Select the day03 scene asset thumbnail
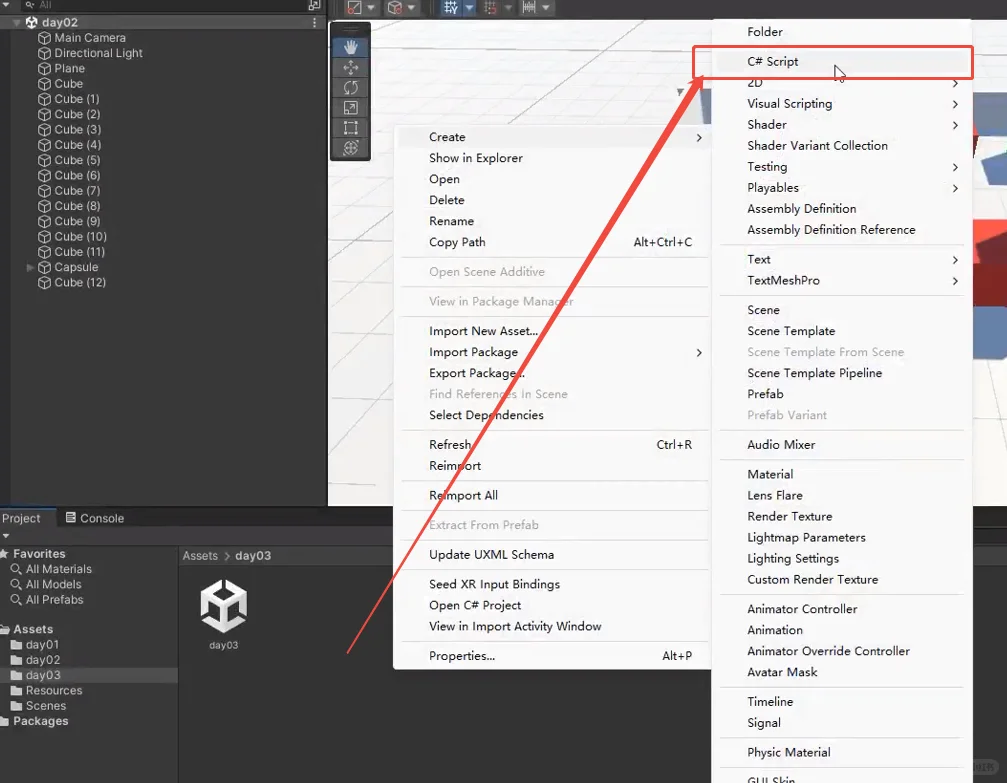 (x=223, y=607)
